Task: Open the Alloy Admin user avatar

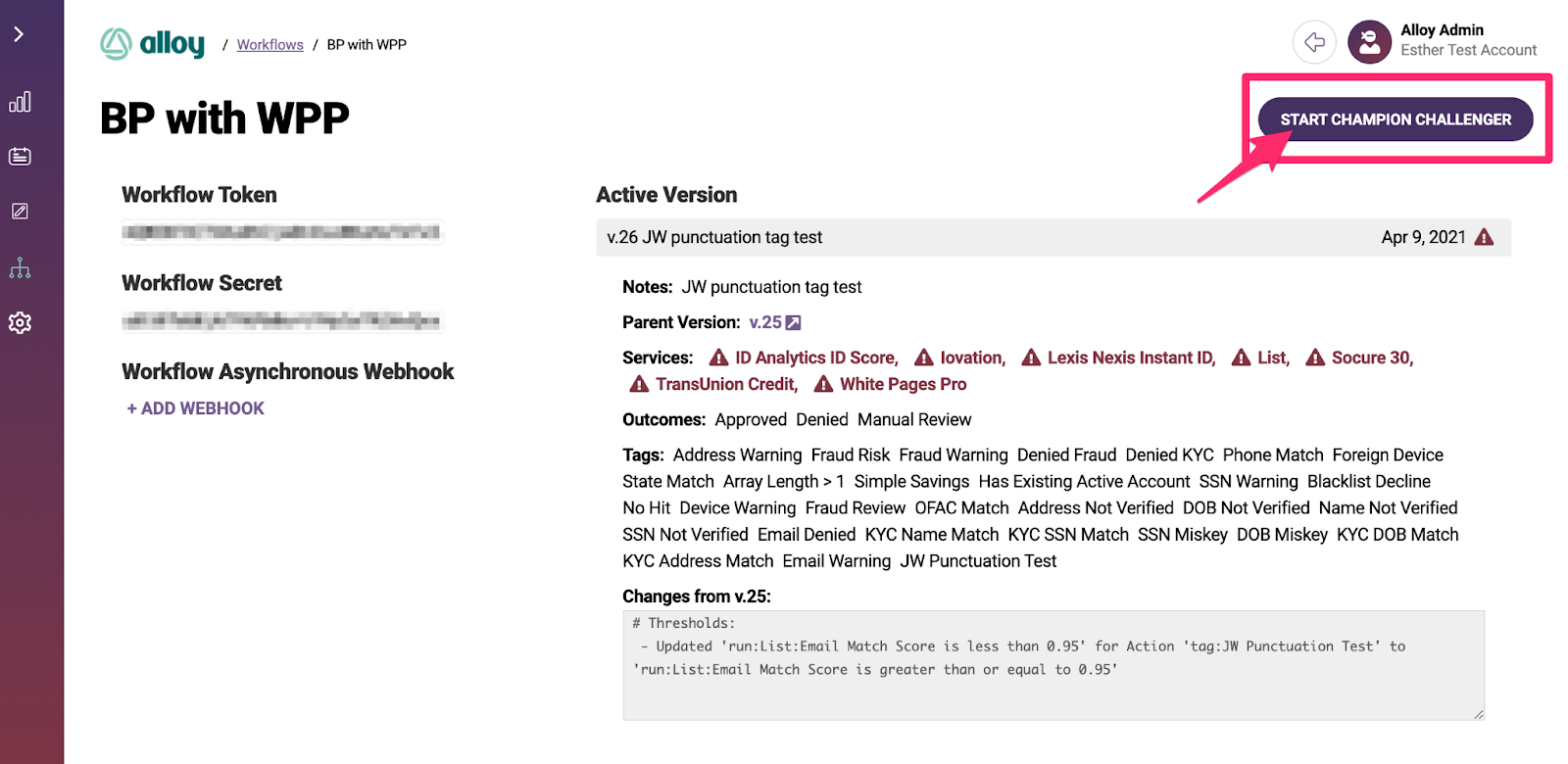Action: (x=1369, y=42)
